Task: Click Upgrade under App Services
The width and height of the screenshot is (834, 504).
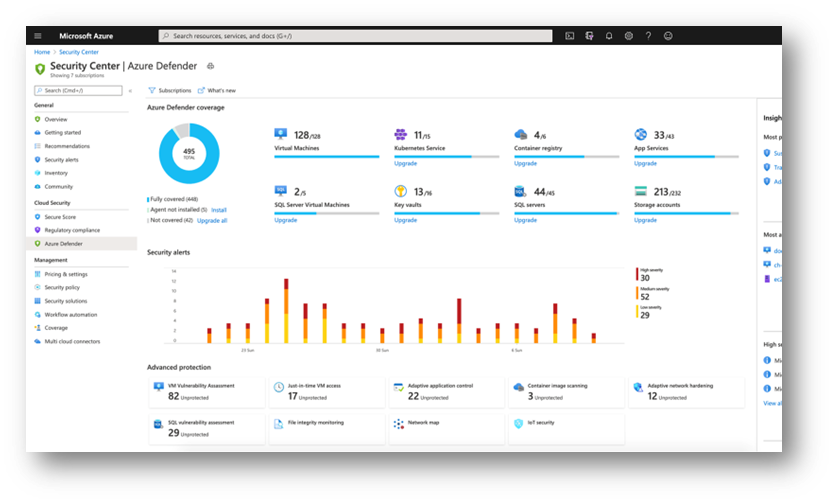Action: [645, 164]
